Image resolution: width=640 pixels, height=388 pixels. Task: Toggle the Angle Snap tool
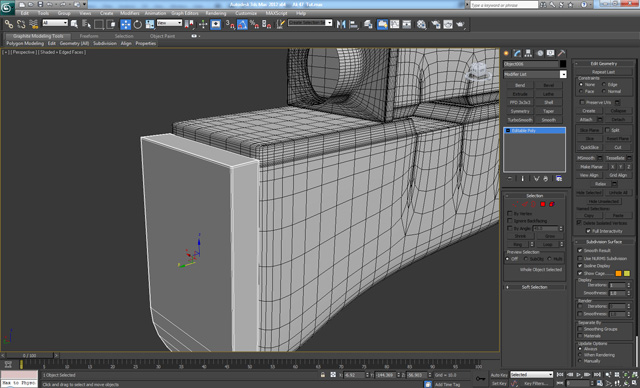tap(242, 24)
